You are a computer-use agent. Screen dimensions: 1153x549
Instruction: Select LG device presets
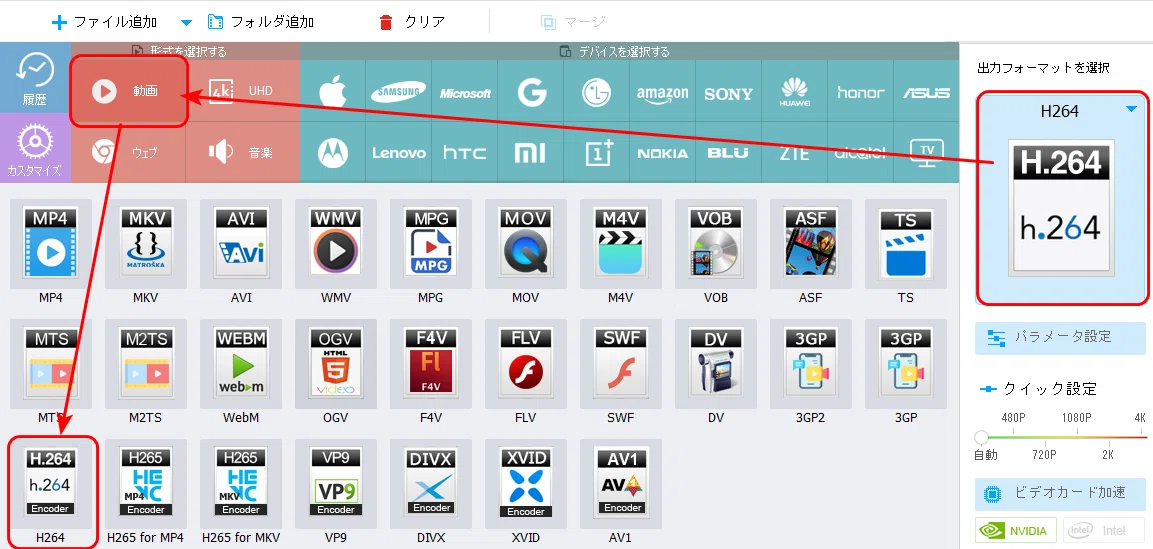[x=596, y=92]
